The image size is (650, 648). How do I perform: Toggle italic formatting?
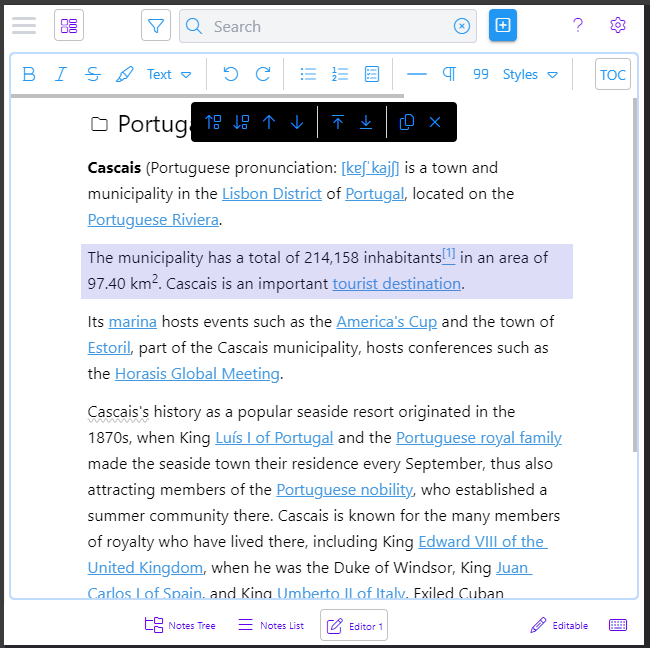61,75
